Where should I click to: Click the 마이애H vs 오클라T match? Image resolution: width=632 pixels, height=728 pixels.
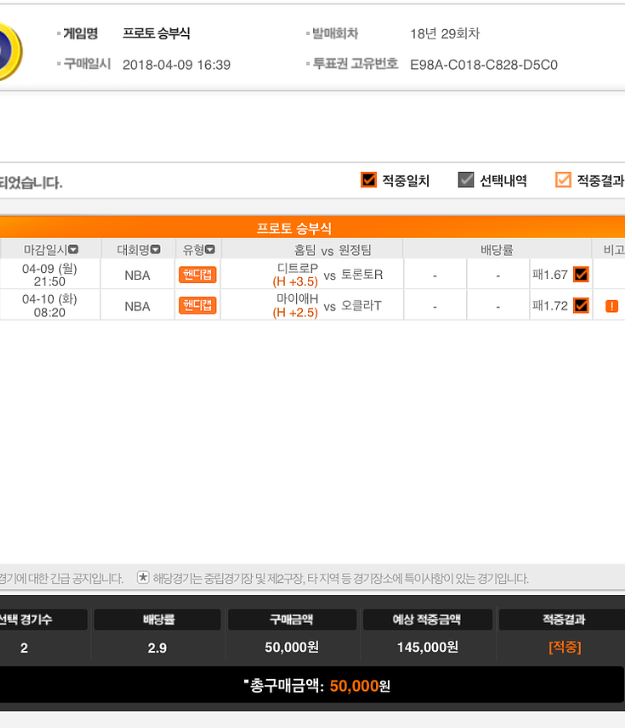tap(327, 306)
